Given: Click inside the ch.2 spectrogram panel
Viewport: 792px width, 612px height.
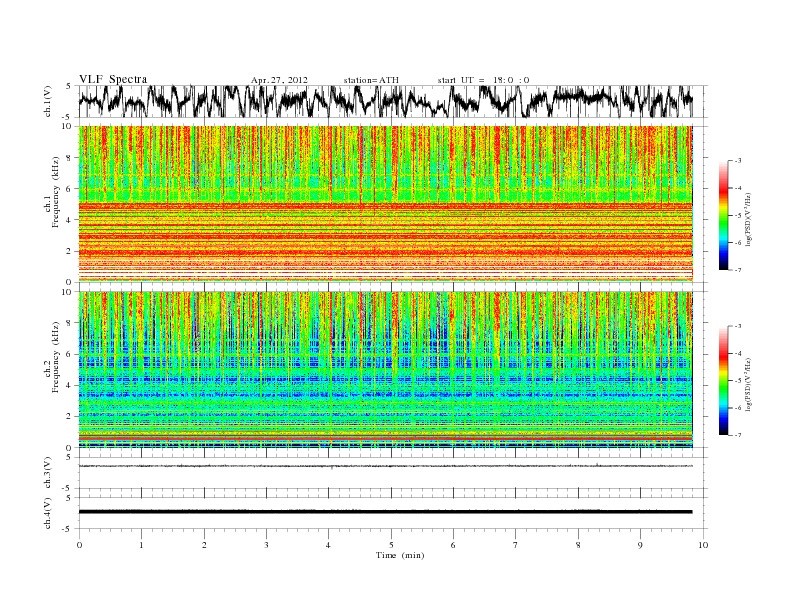Looking at the screenshot, I should click(385, 369).
